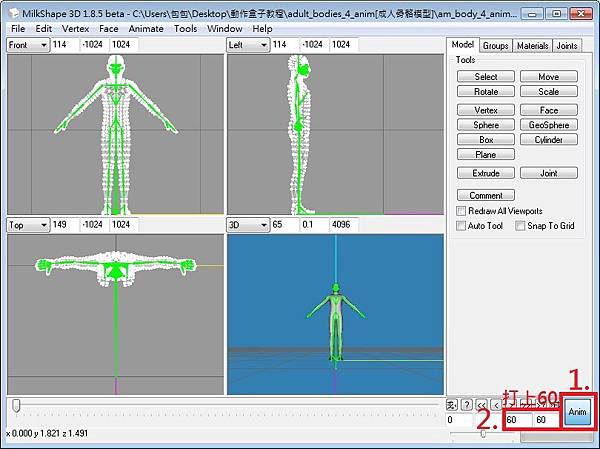Switch to the Model tab
Image resolution: width=600 pixels, height=449 pixels.
463,45
